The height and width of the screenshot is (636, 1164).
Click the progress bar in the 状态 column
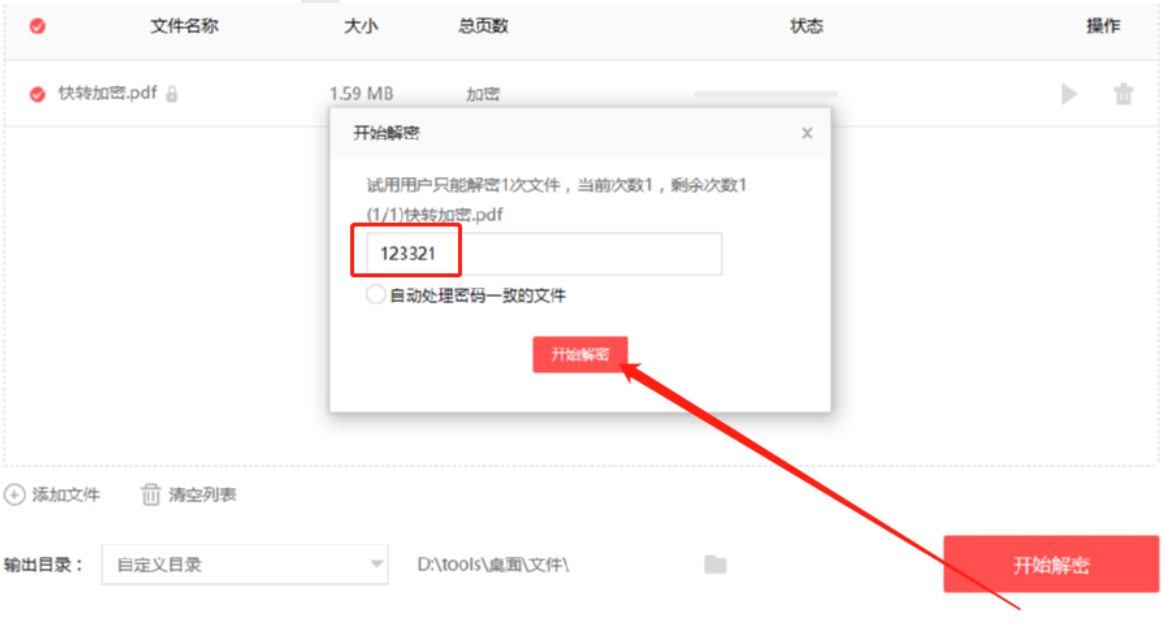[766, 94]
